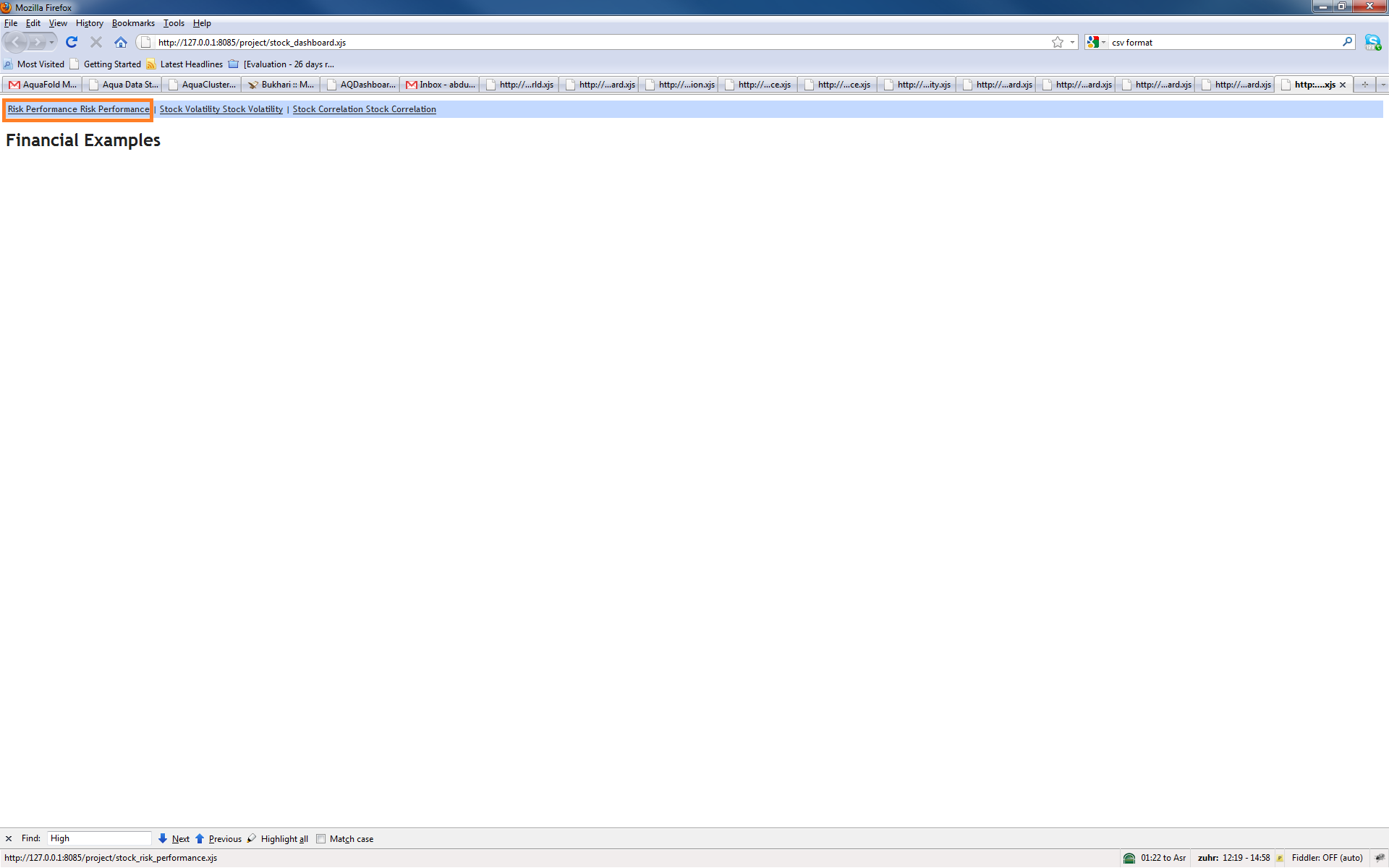Click the Home toolbar icon
The image size is (1389, 868).
(x=121, y=42)
